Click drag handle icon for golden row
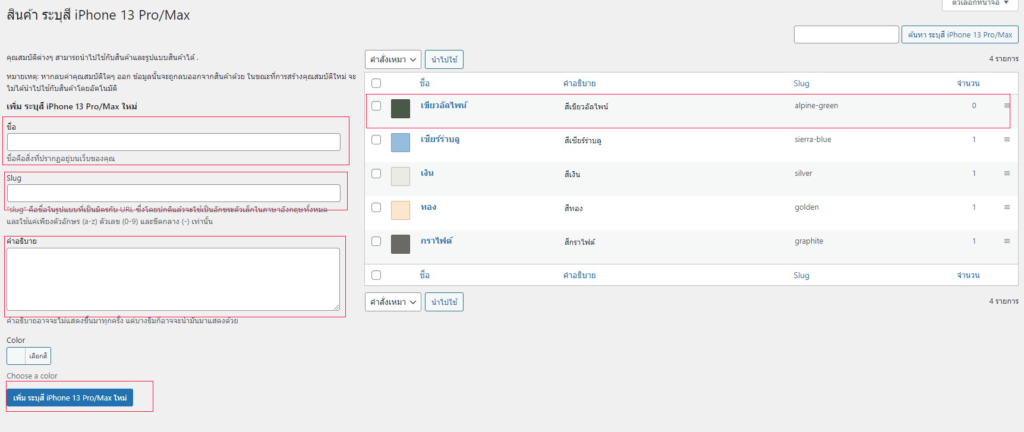The width and height of the screenshot is (1024, 432). click(1007, 208)
